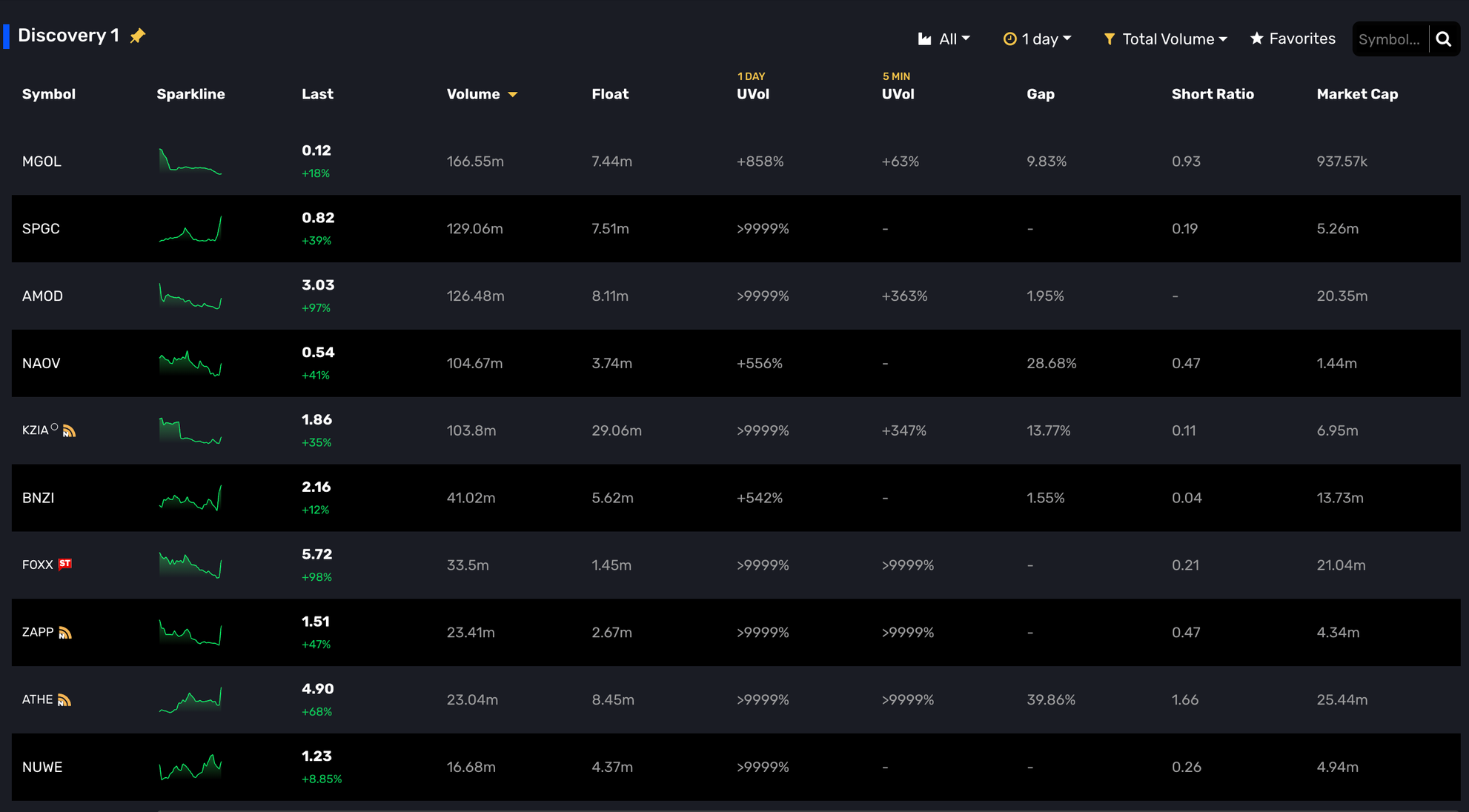Sort by Short Ratio column header

tap(1213, 94)
